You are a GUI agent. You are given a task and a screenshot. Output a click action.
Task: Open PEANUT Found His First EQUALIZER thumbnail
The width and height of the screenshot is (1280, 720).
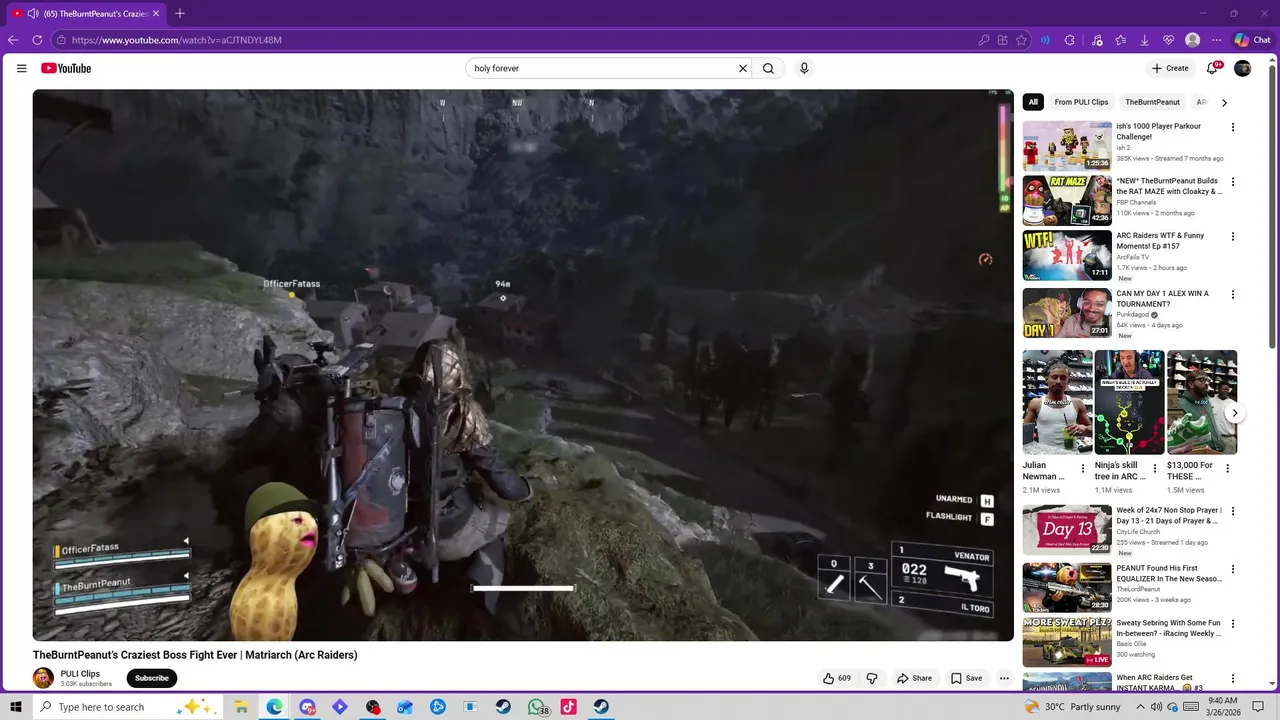1067,587
